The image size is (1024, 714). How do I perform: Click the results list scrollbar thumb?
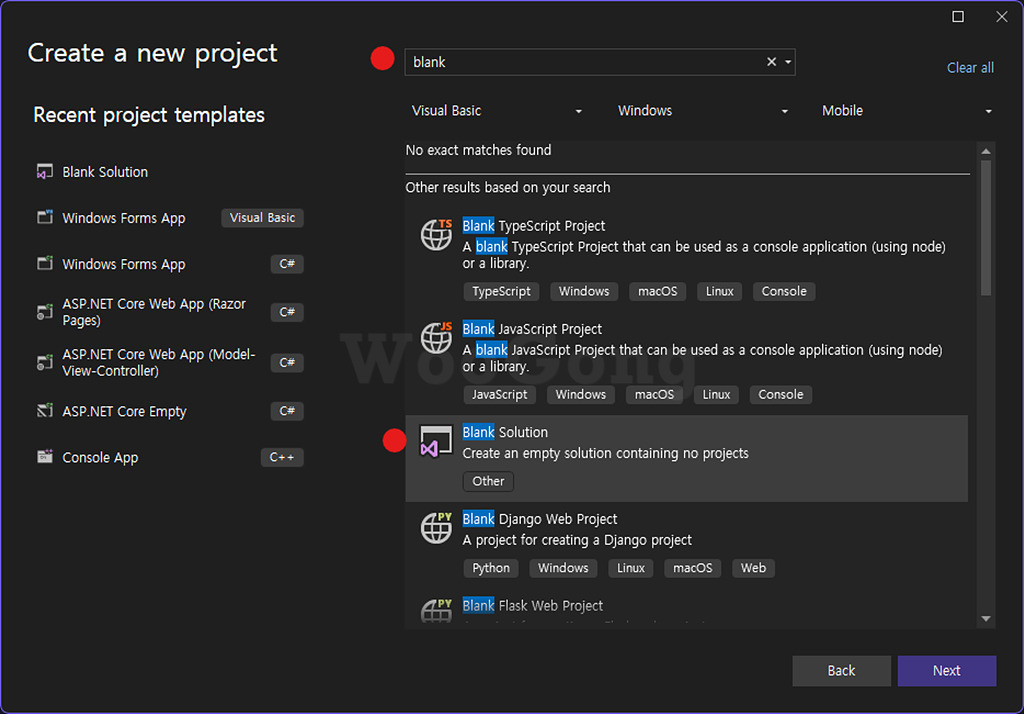985,227
